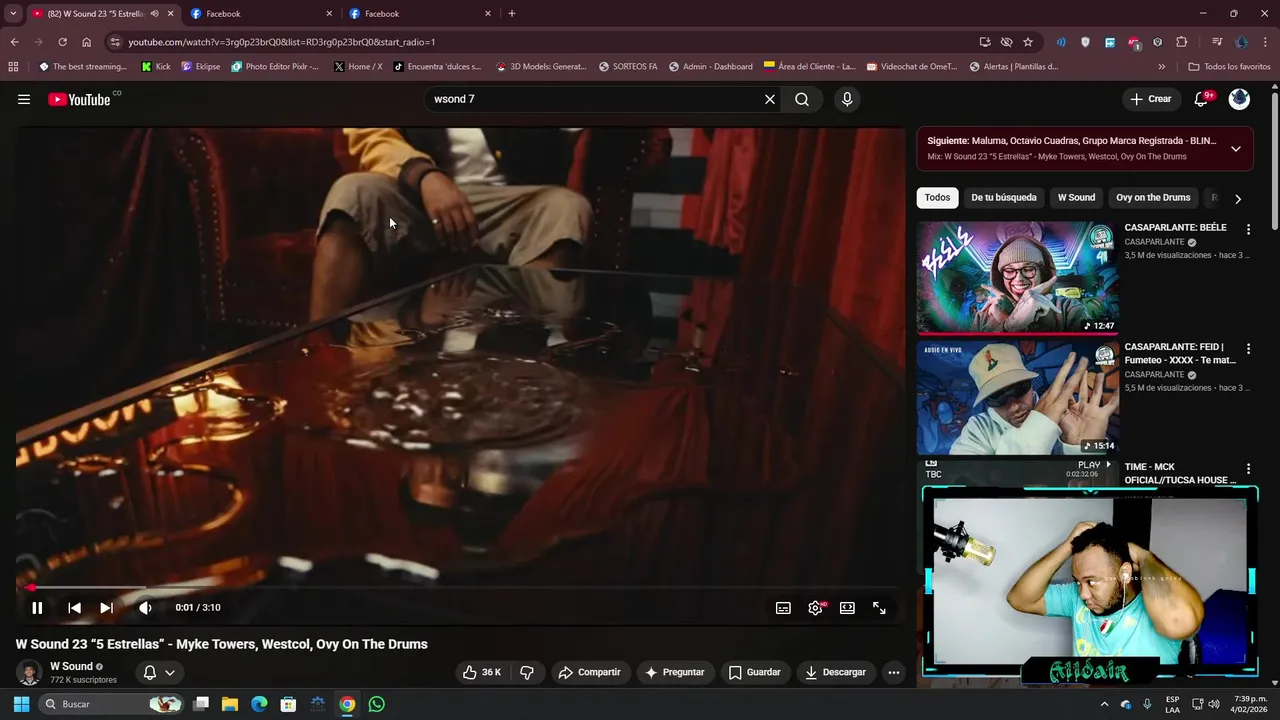Open the SORTEOS FA bookmark
Image resolution: width=1280 pixels, height=720 pixels.
(x=628, y=67)
